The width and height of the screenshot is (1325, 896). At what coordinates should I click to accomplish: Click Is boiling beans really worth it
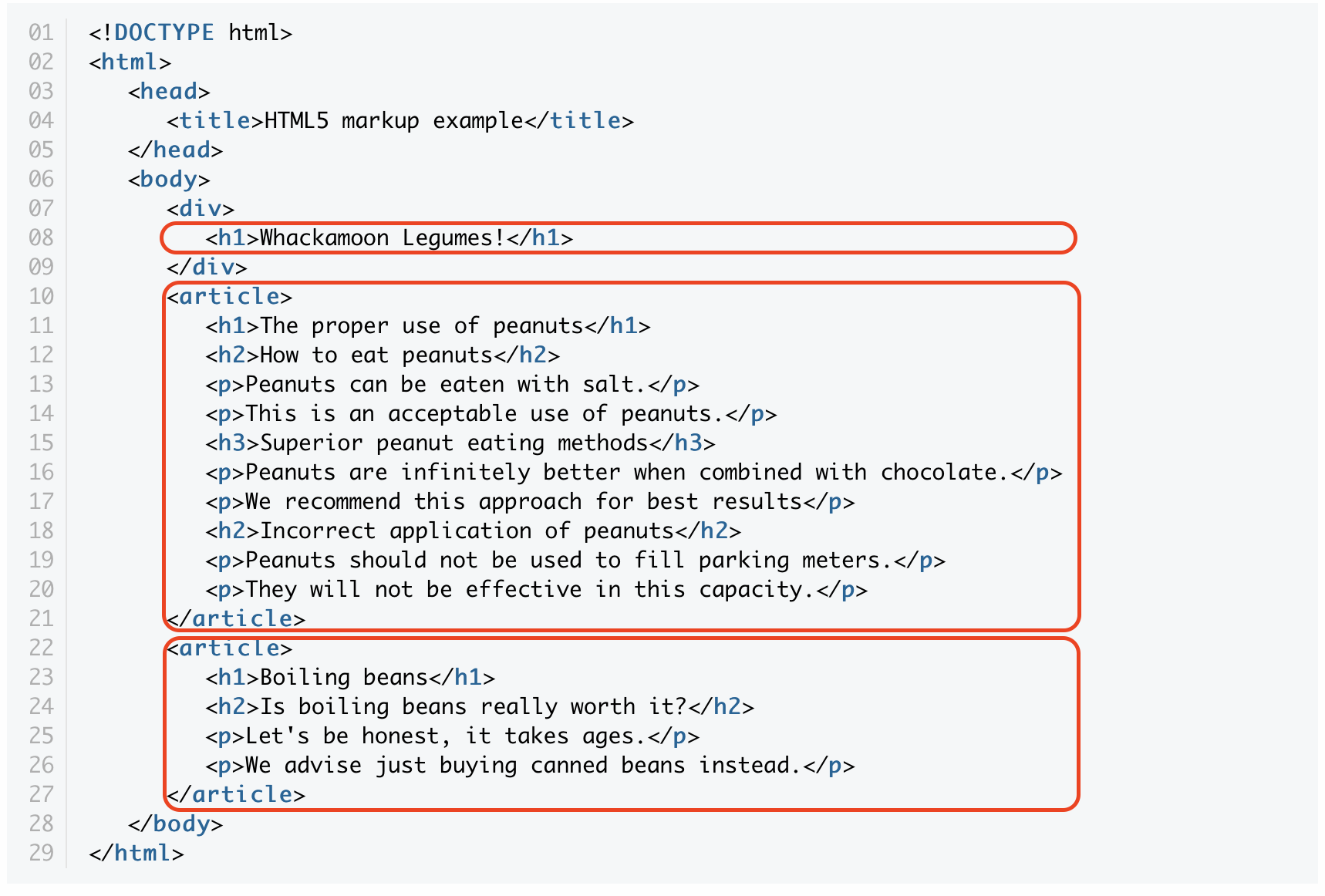(480, 706)
